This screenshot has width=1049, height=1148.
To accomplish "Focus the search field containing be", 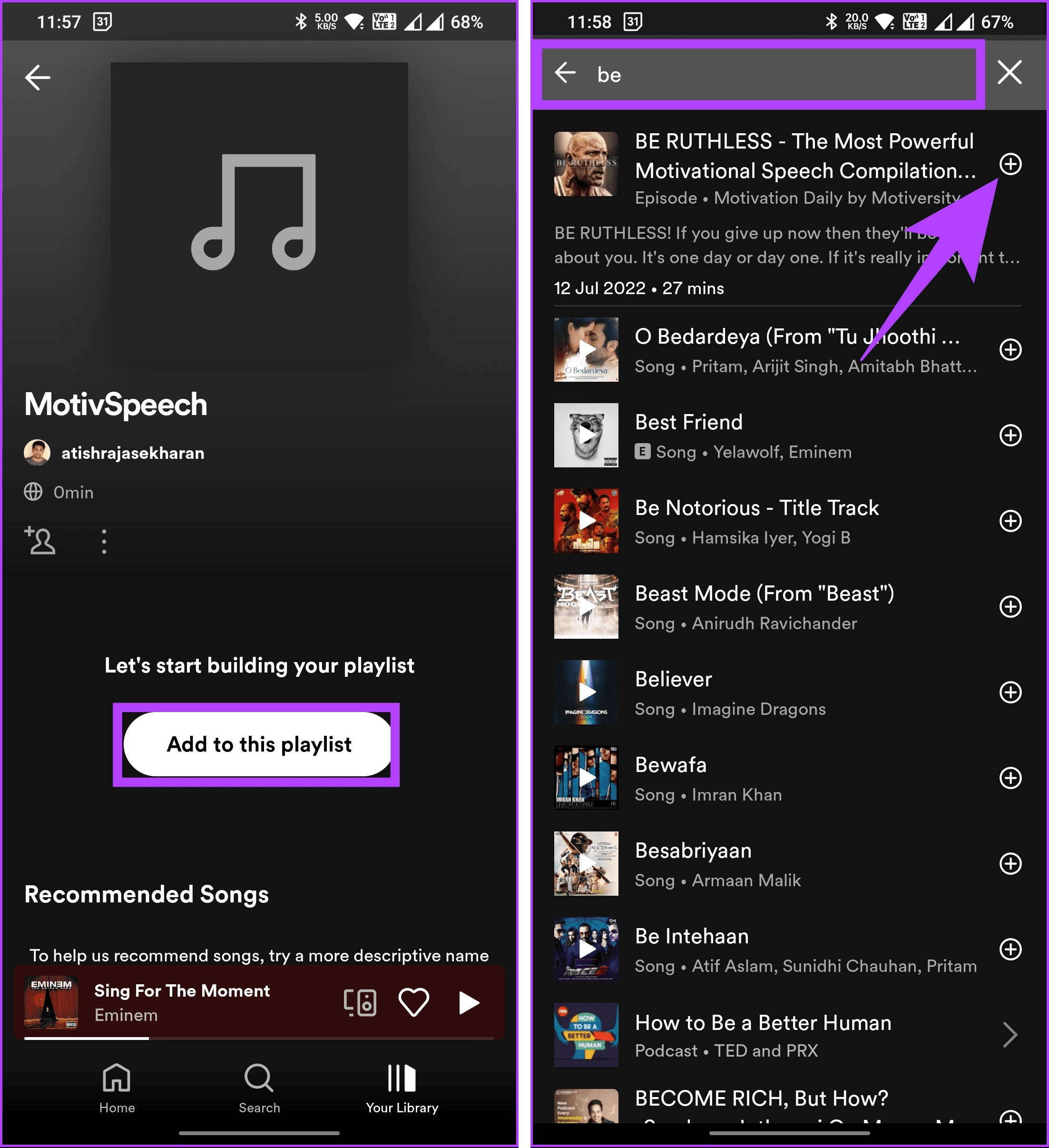I will 759,74.
